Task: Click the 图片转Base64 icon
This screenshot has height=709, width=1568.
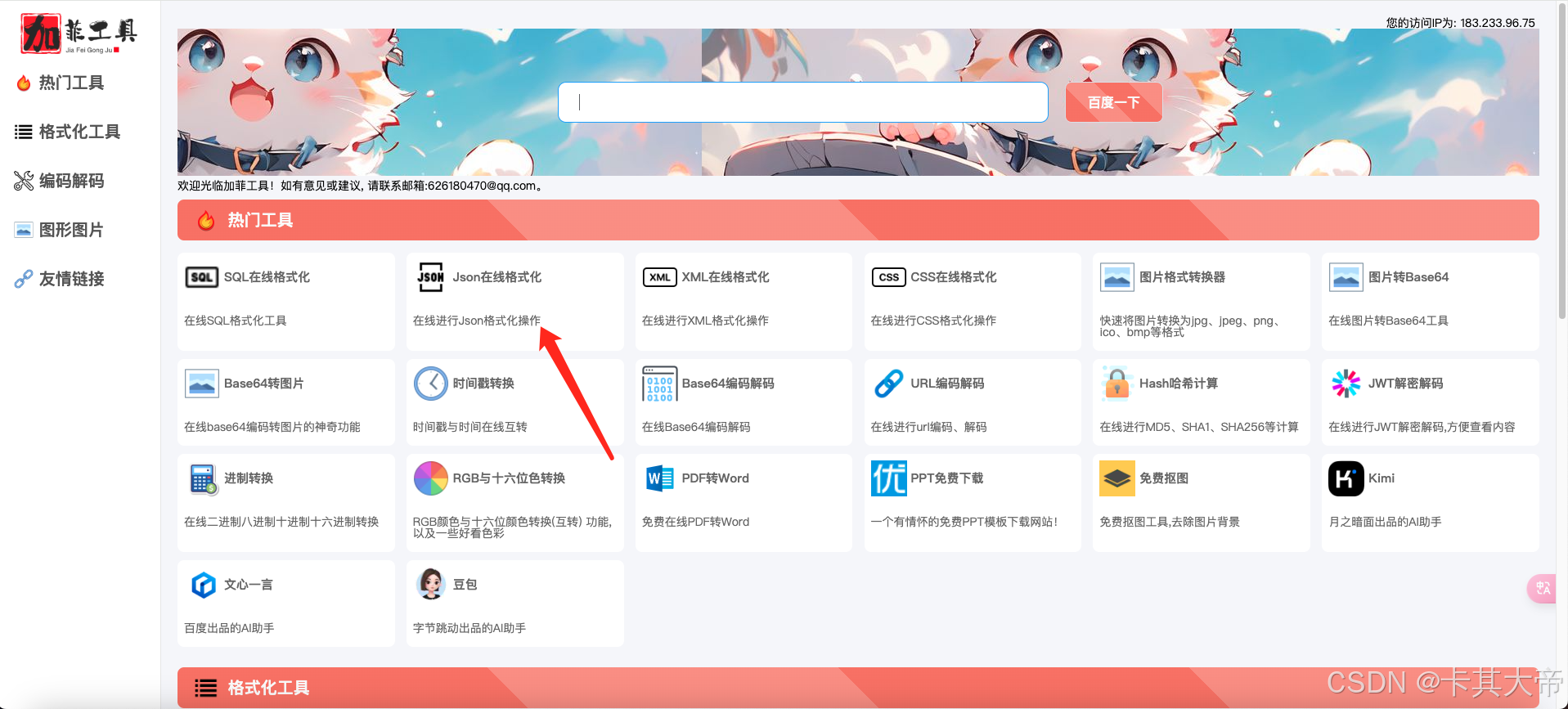Action: pos(1346,277)
